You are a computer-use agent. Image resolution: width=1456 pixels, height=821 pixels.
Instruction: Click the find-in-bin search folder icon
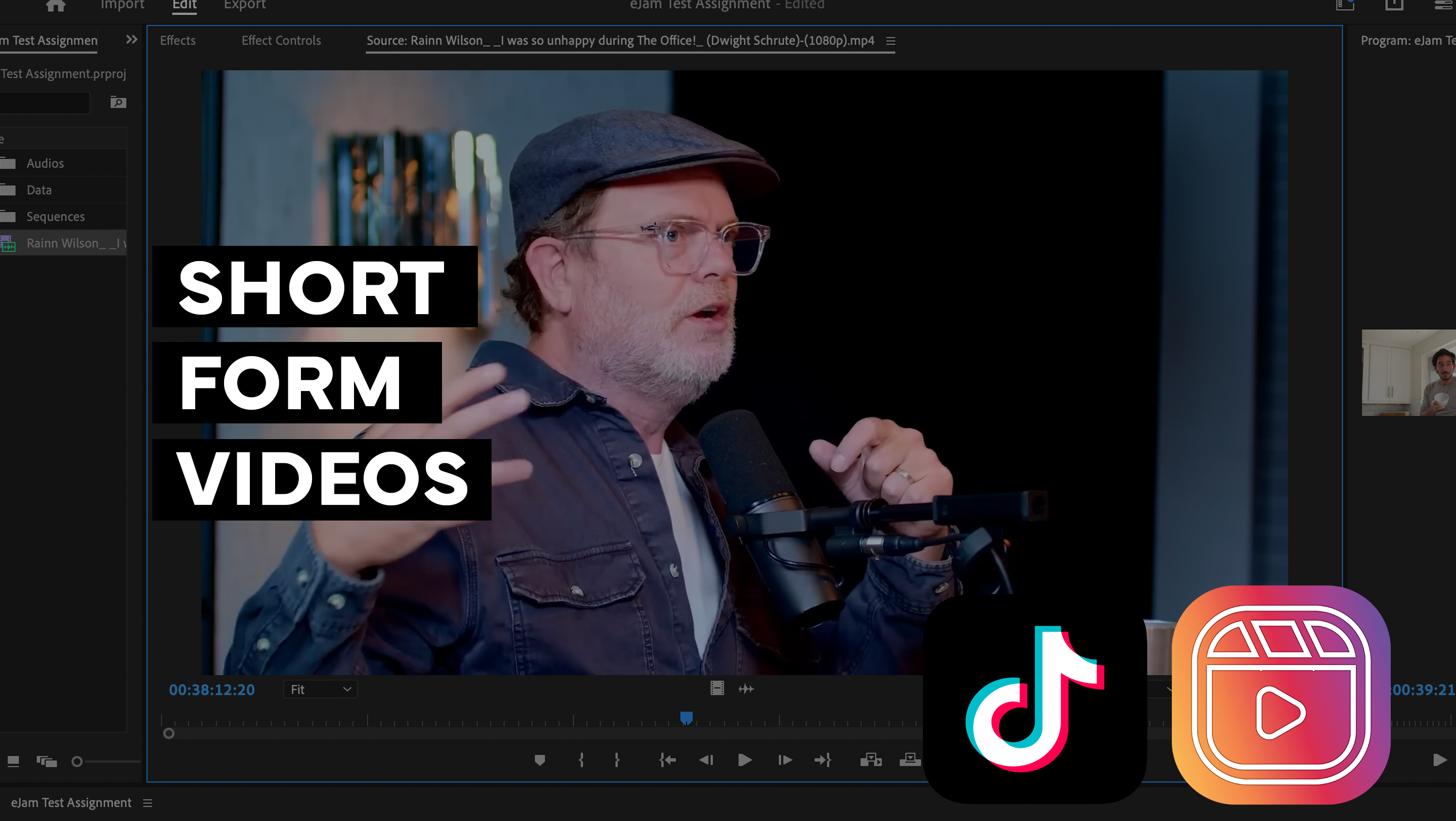pos(118,102)
